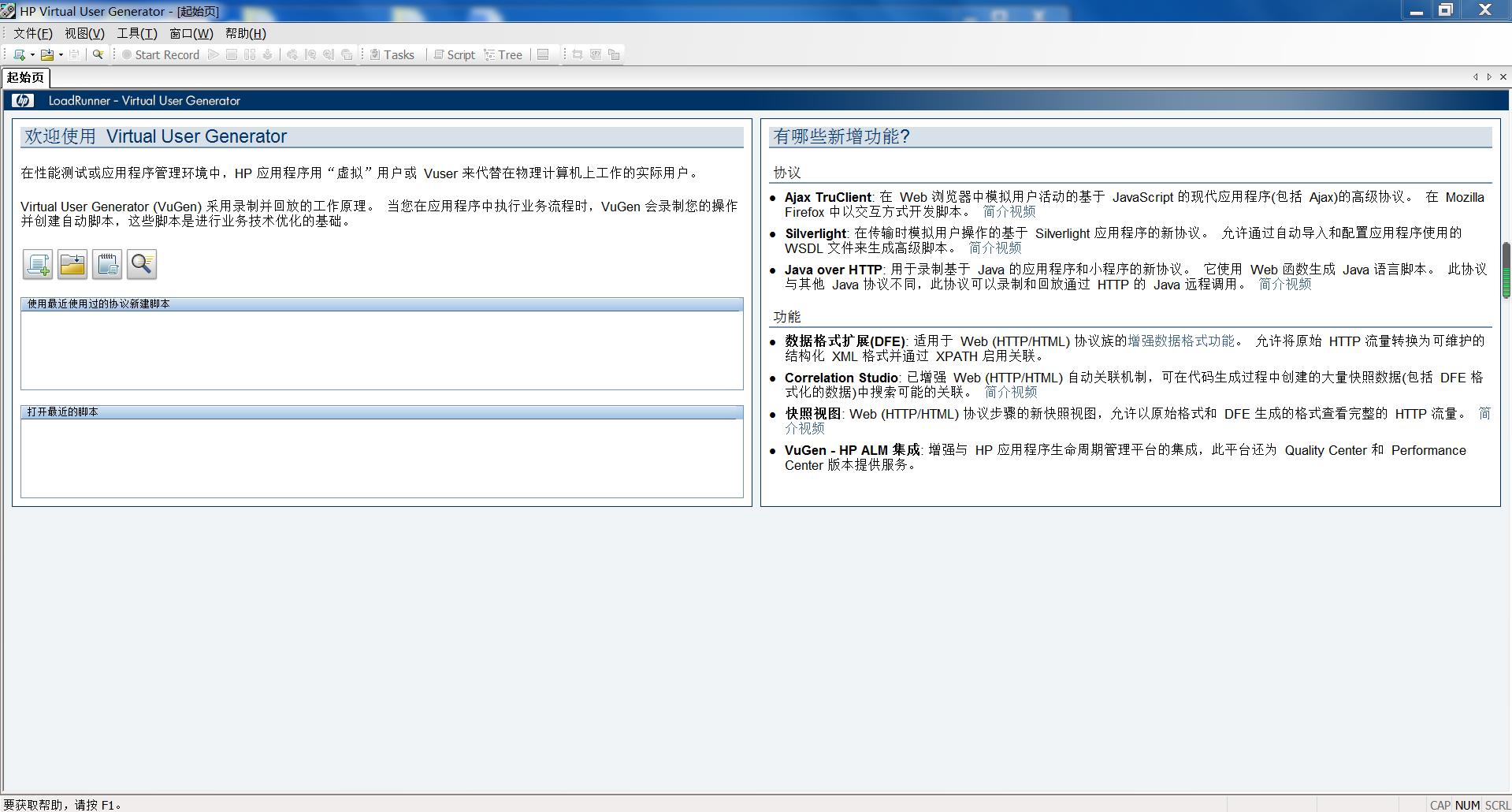The image size is (1512, 812).
Task: Open the 视图(V) menu
Action: [84, 33]
